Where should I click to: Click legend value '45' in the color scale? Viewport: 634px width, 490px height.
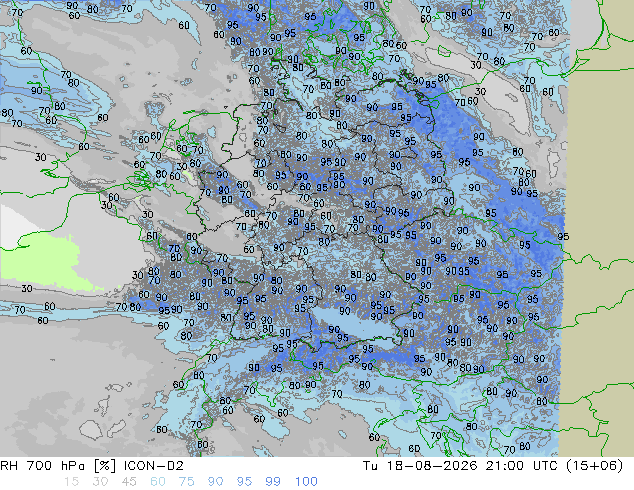129,482
